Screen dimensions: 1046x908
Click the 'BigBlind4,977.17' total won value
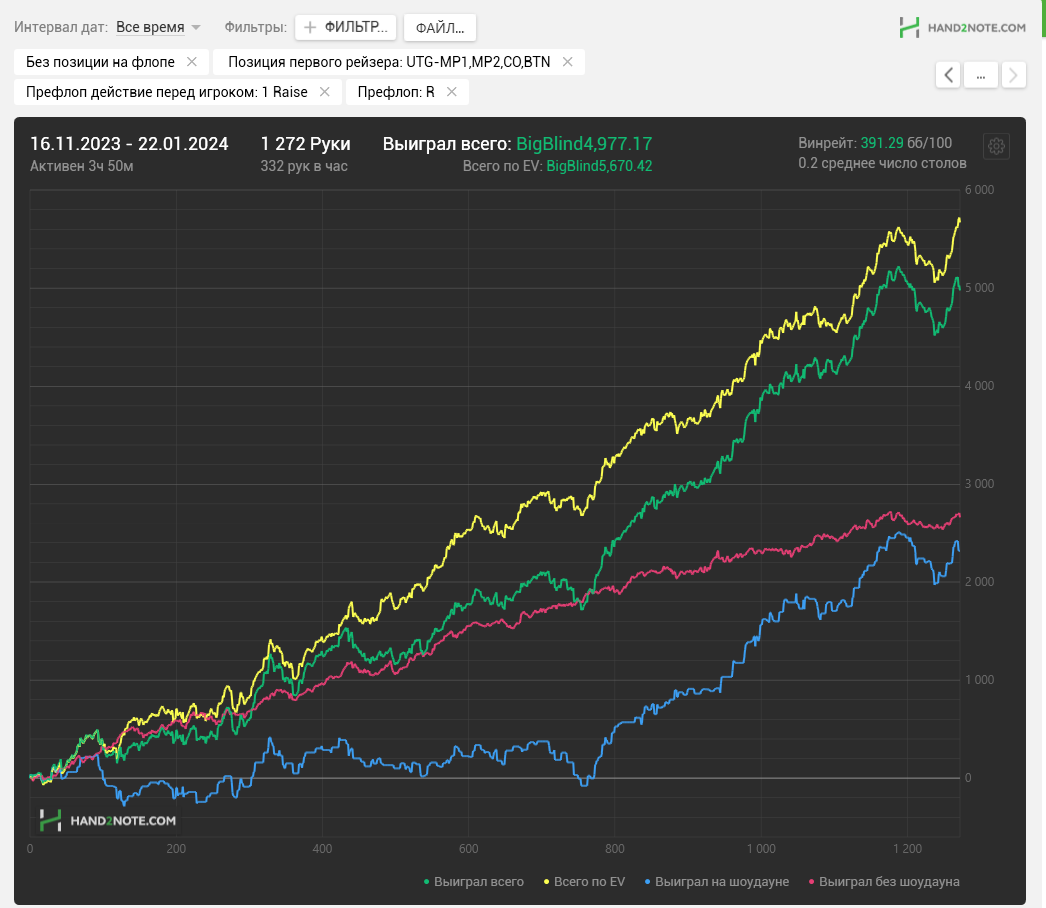tap(584, 143)
